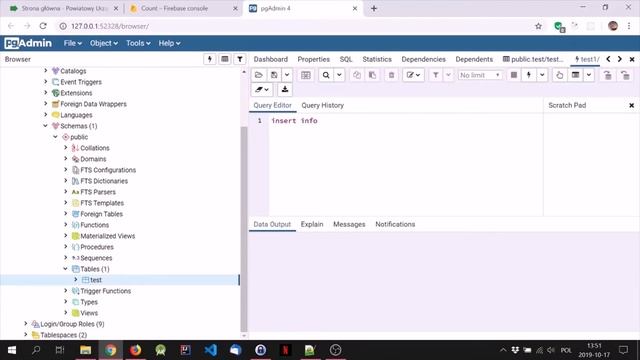Click the Filtered Rows funnel icon in Browser panel
Screen dimensions: 640x360
[x=240, y=59]
